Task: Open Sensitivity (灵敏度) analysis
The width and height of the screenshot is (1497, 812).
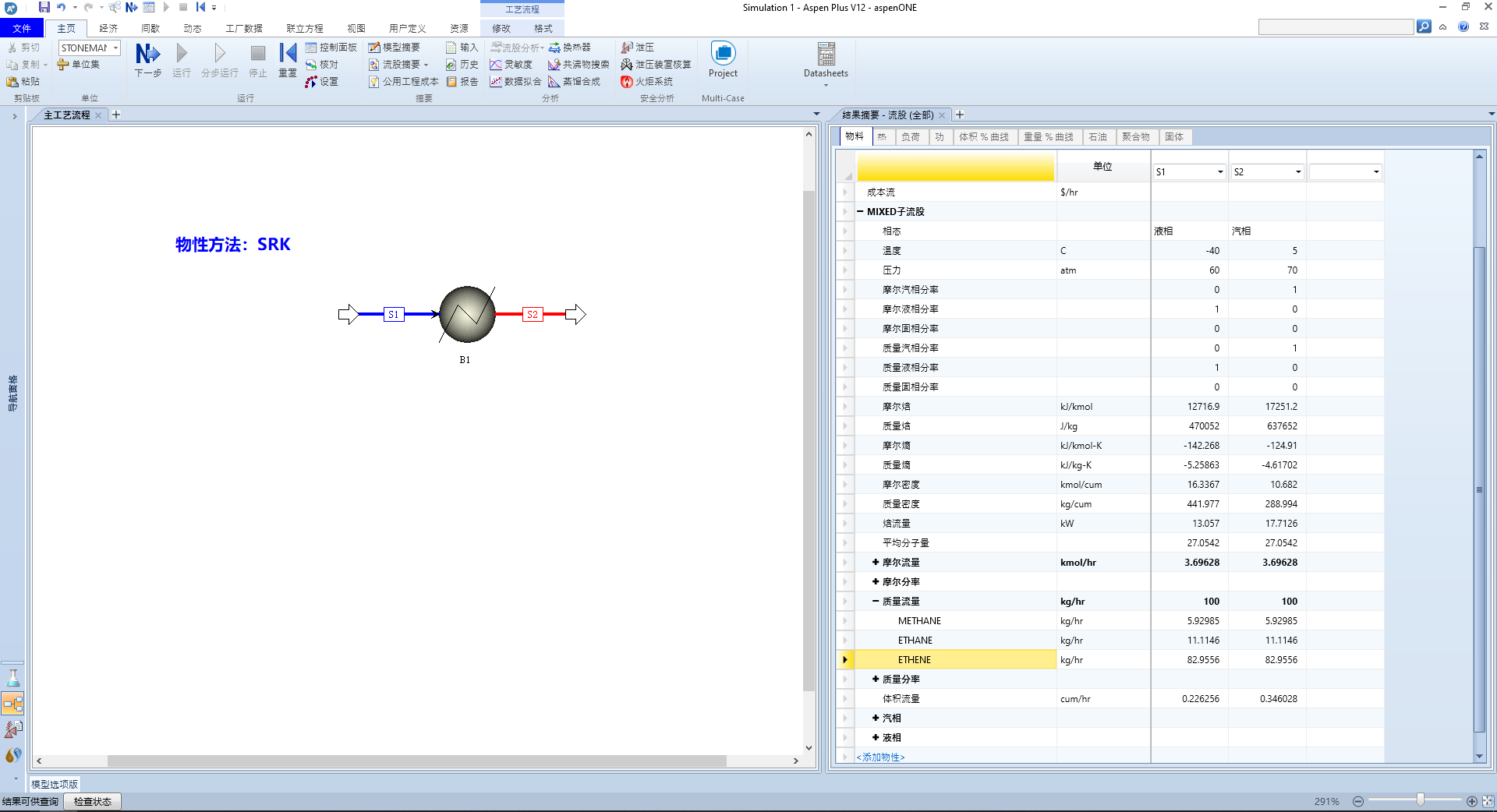Action: click(x=511, y=65)
